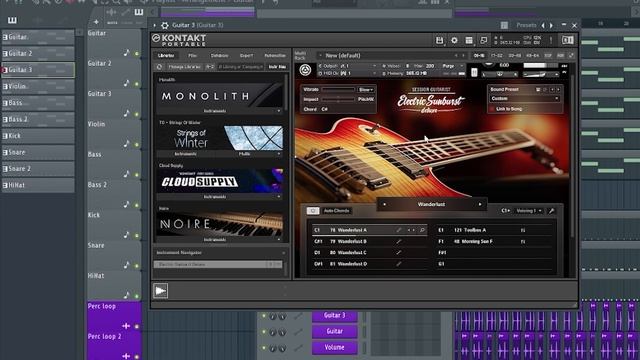Screen dimensions: 640x360
Task: Switch to the Files tab
Action: coord(192,56)
